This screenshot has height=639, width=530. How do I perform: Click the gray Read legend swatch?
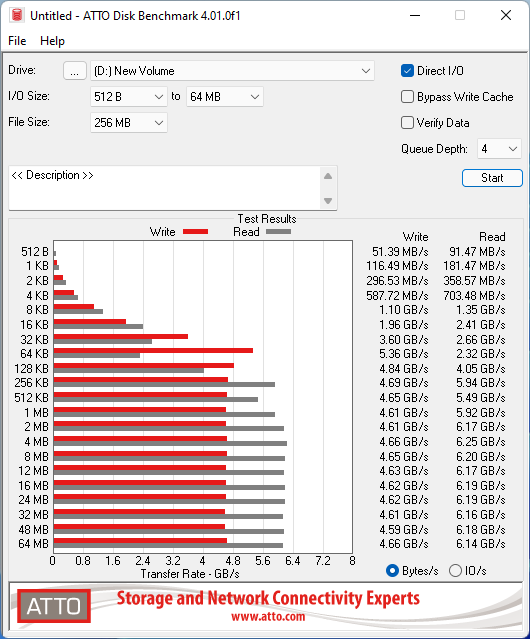point(278,231)
